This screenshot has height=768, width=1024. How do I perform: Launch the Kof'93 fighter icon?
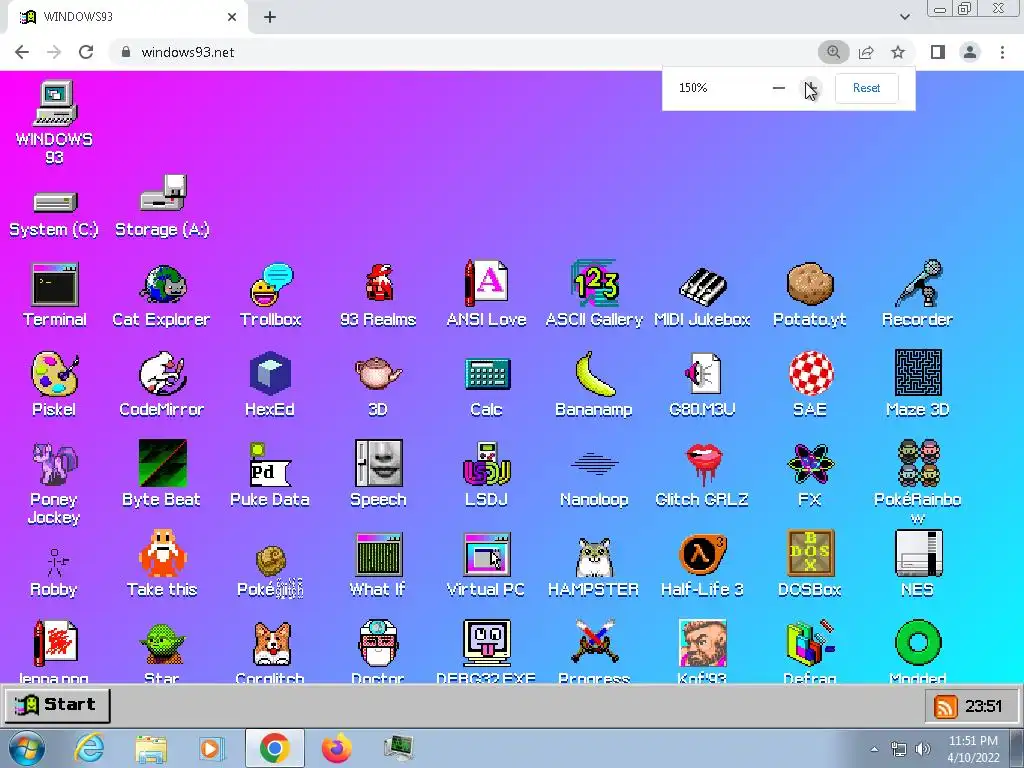click(703, 643)
